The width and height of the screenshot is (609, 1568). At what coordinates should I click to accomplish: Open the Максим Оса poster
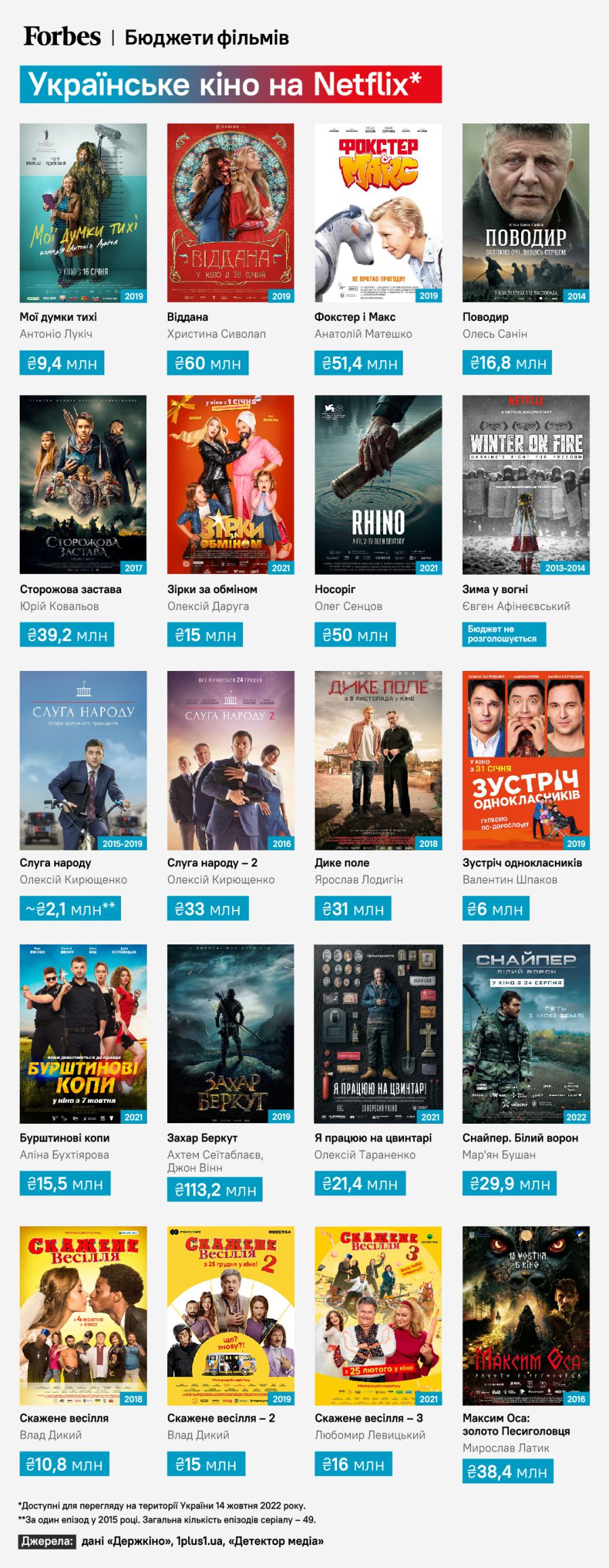(x=526, y=1315)
